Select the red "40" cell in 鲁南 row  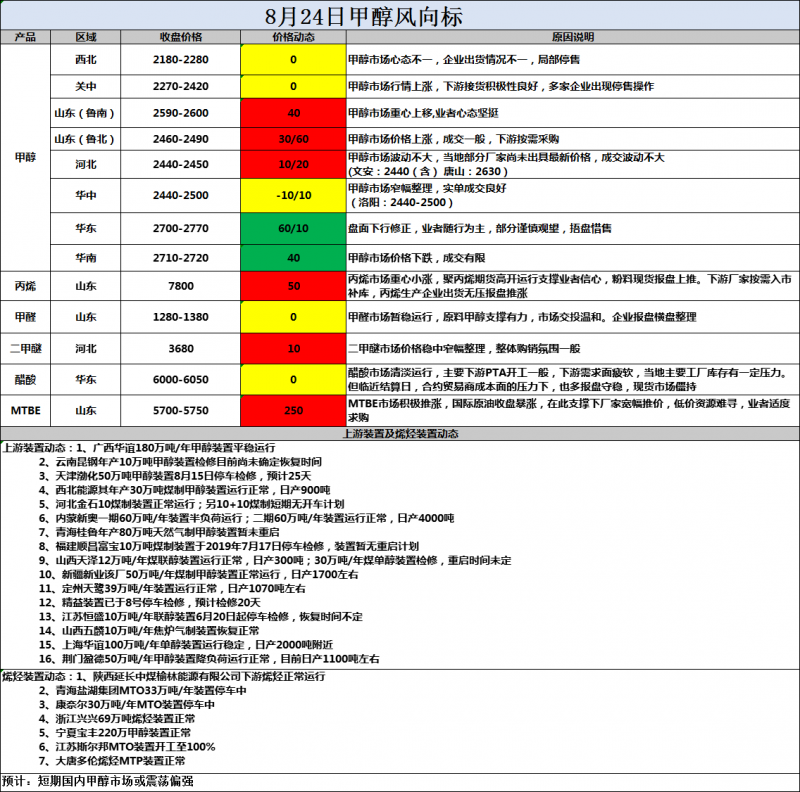(x=293, y=113)
